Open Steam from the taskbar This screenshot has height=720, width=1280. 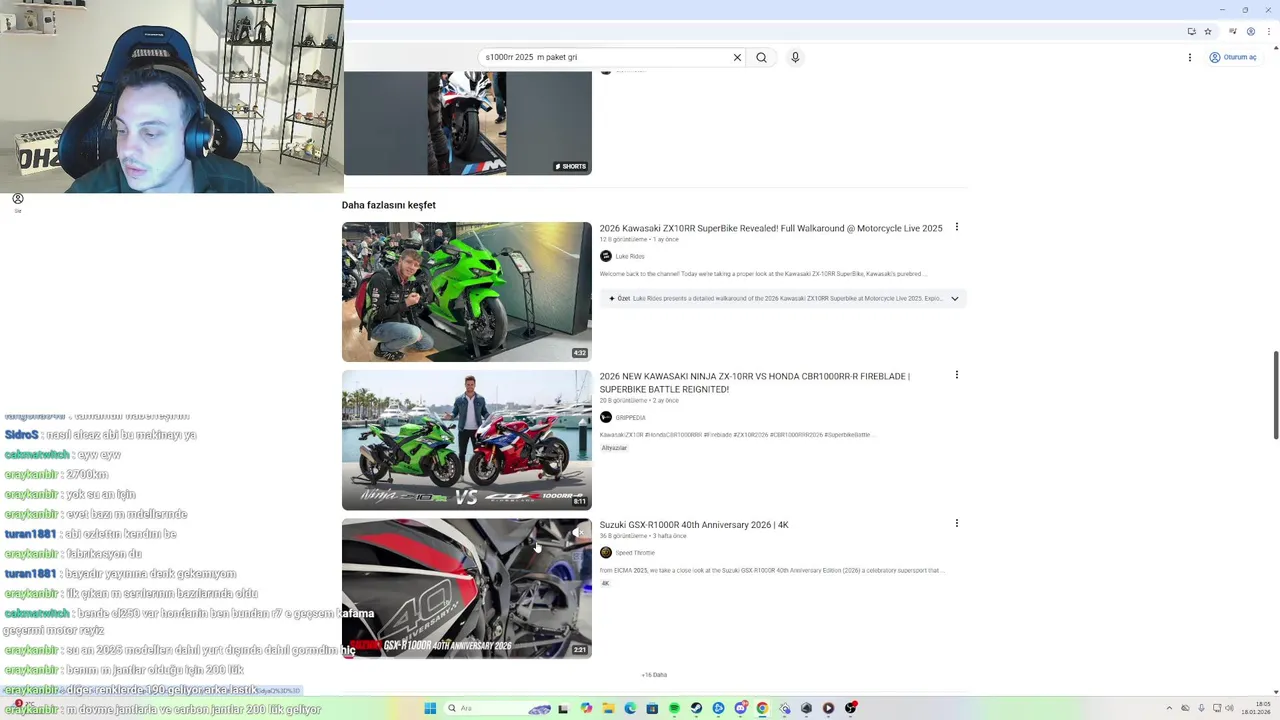coord(696,708)
